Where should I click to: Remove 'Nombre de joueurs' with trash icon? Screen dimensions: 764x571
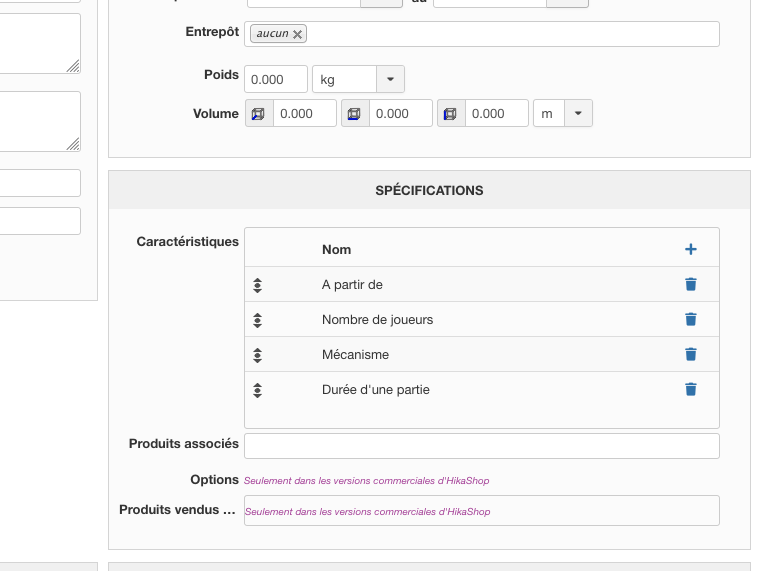pos(690,319)
